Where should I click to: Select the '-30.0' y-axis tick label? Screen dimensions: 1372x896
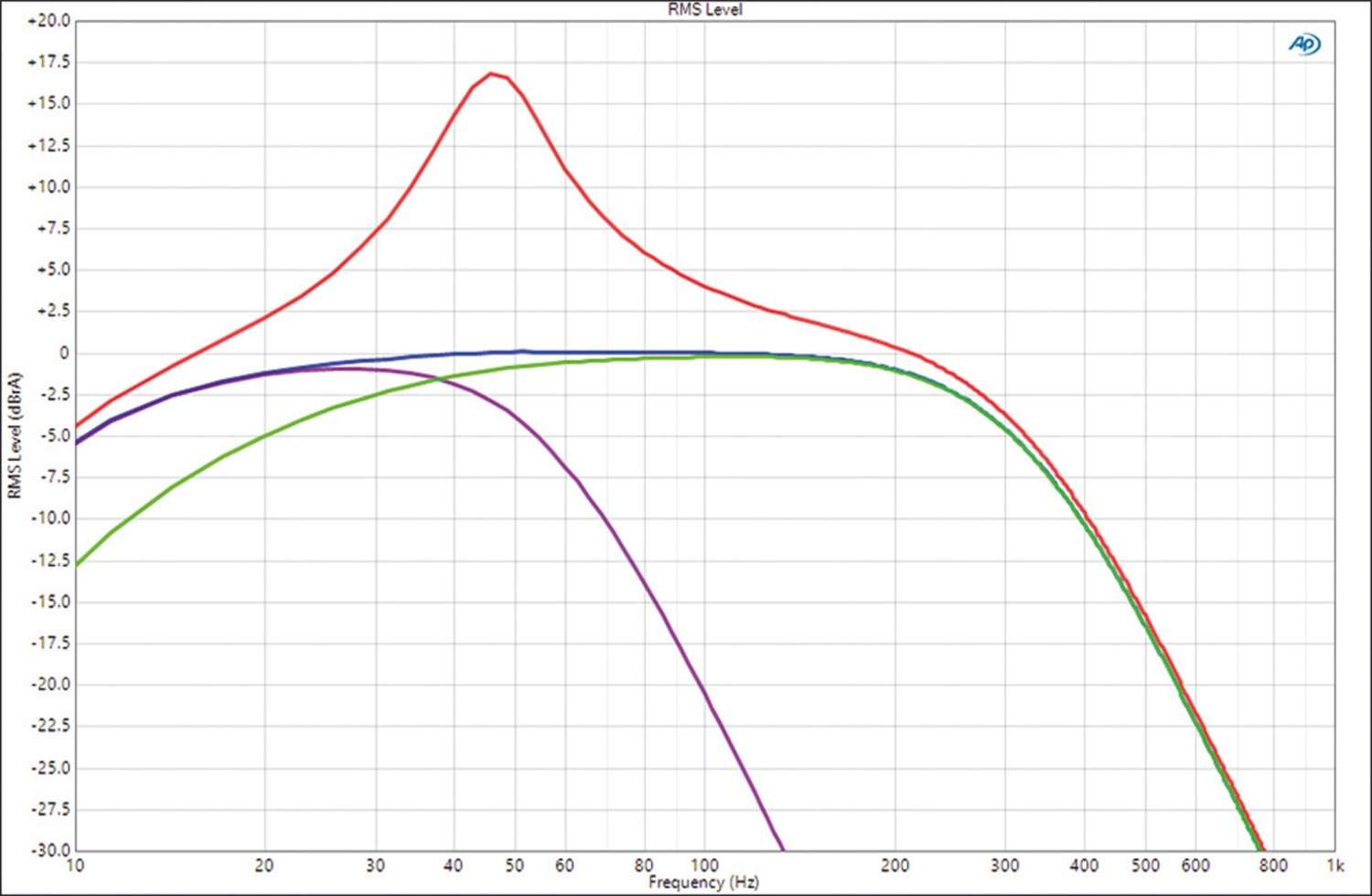50,850
